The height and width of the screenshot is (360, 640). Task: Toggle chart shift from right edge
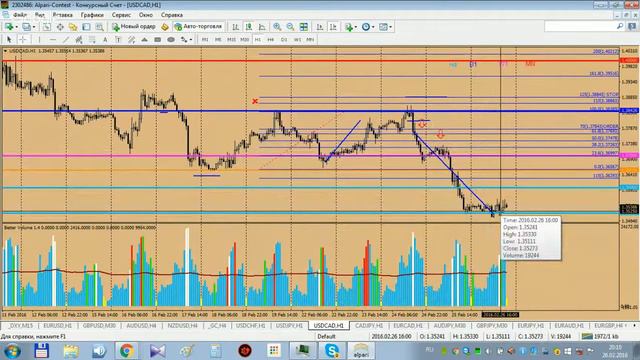click(x=333, y=27)
